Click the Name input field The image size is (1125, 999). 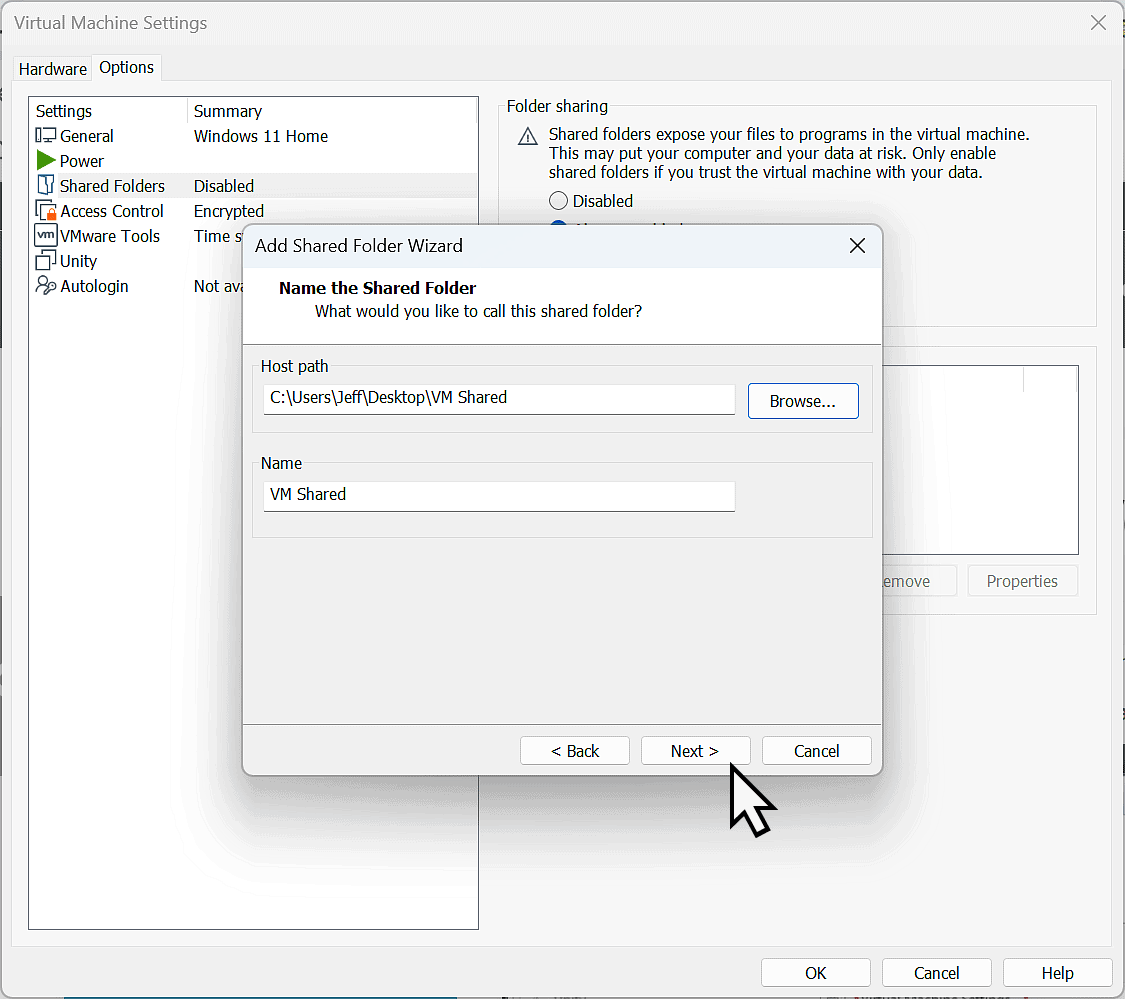(498, 495)
